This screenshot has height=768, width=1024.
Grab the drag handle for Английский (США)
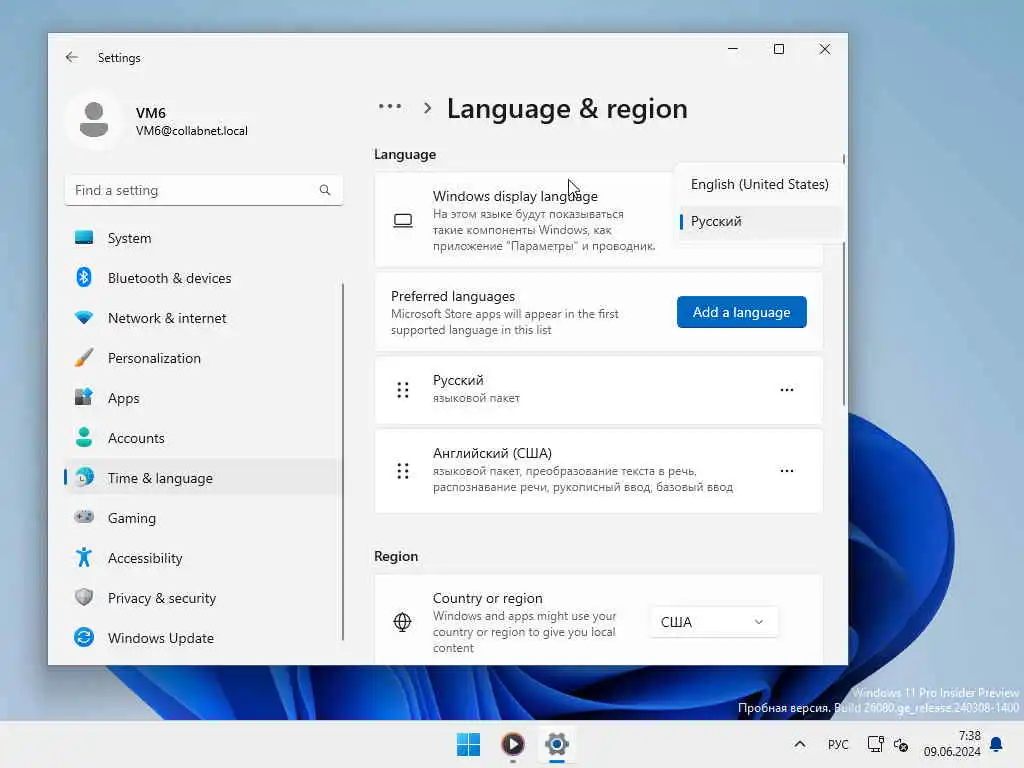403,471
